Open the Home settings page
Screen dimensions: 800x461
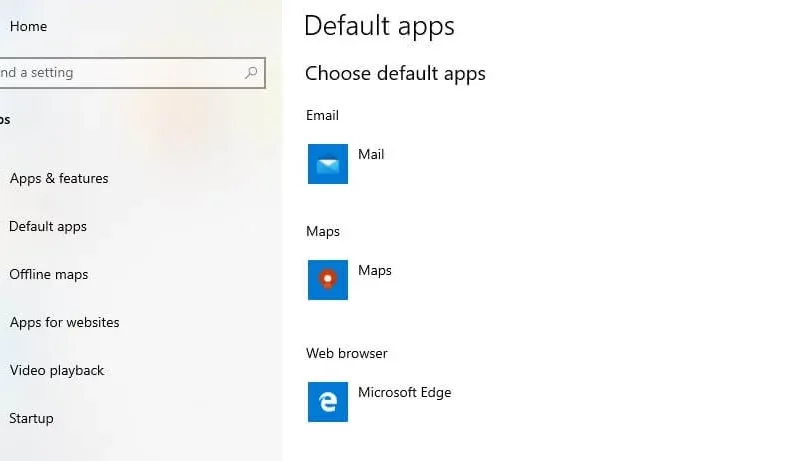tap(28, 26)
